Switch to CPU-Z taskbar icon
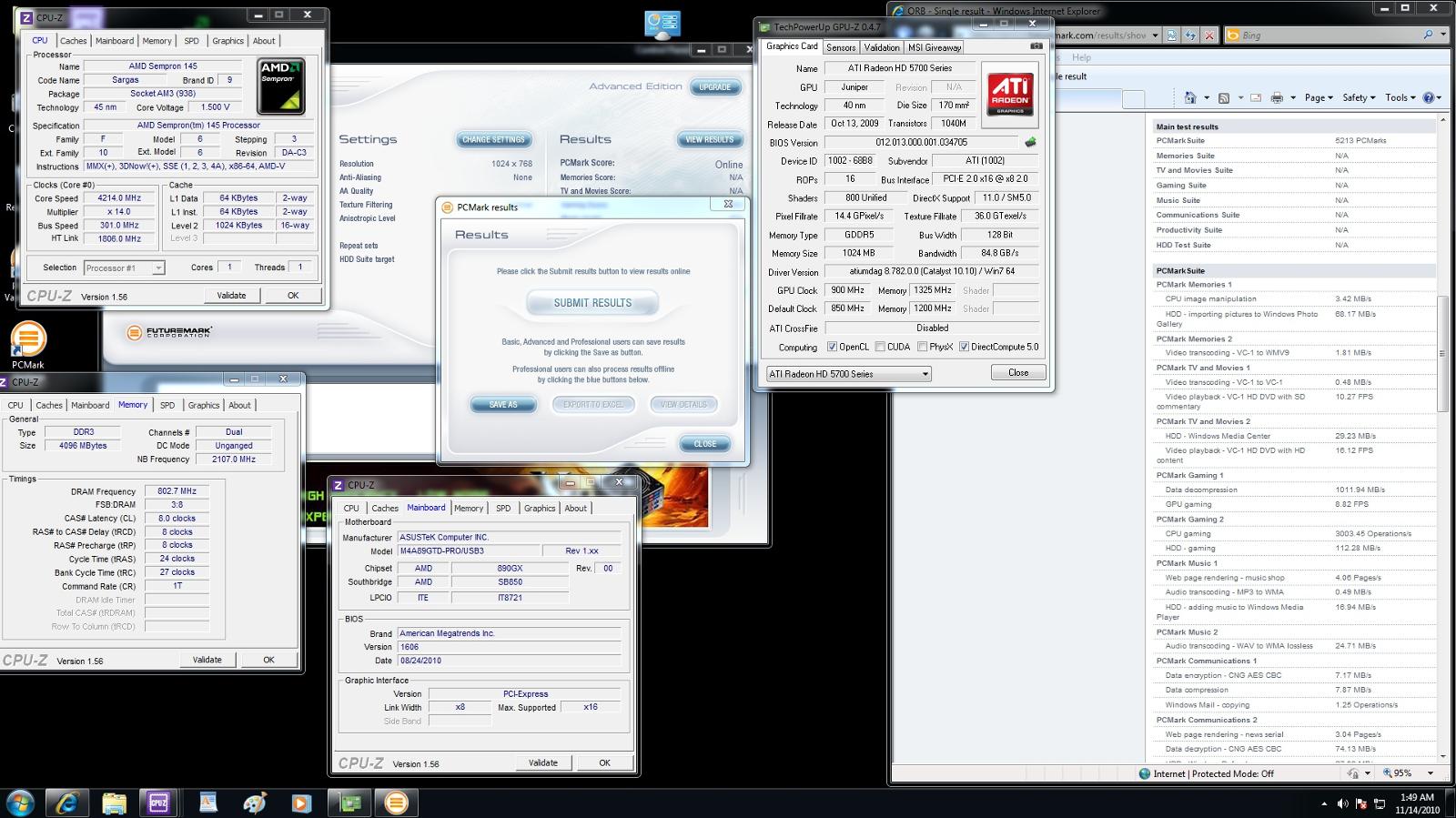 click(x=159, y=803)
